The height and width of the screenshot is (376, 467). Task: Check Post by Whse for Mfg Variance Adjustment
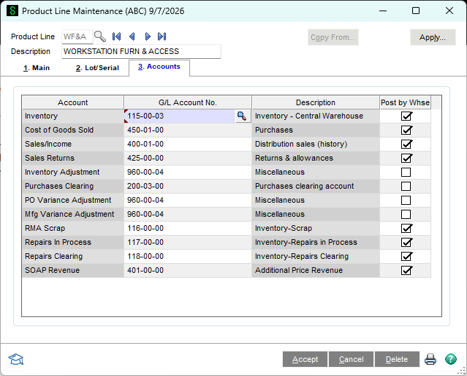[x=406, y=214]
